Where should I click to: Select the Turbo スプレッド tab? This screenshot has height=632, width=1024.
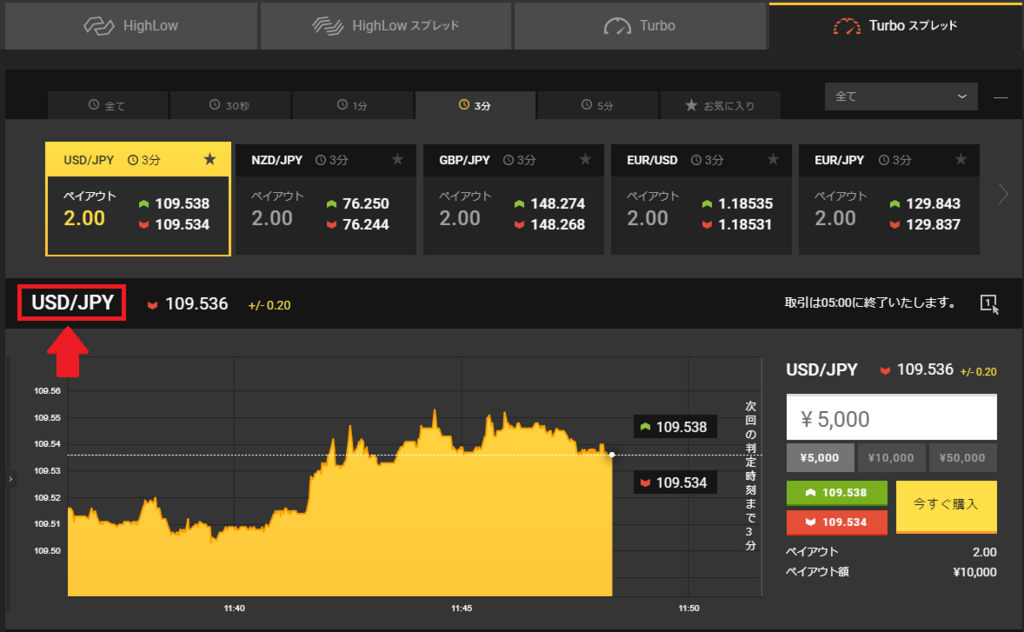(895, 26)
